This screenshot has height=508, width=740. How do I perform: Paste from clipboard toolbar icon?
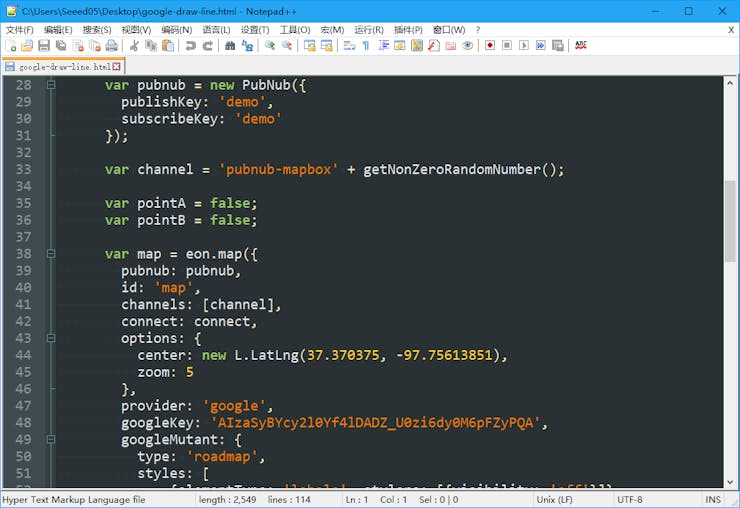[168, 45]
